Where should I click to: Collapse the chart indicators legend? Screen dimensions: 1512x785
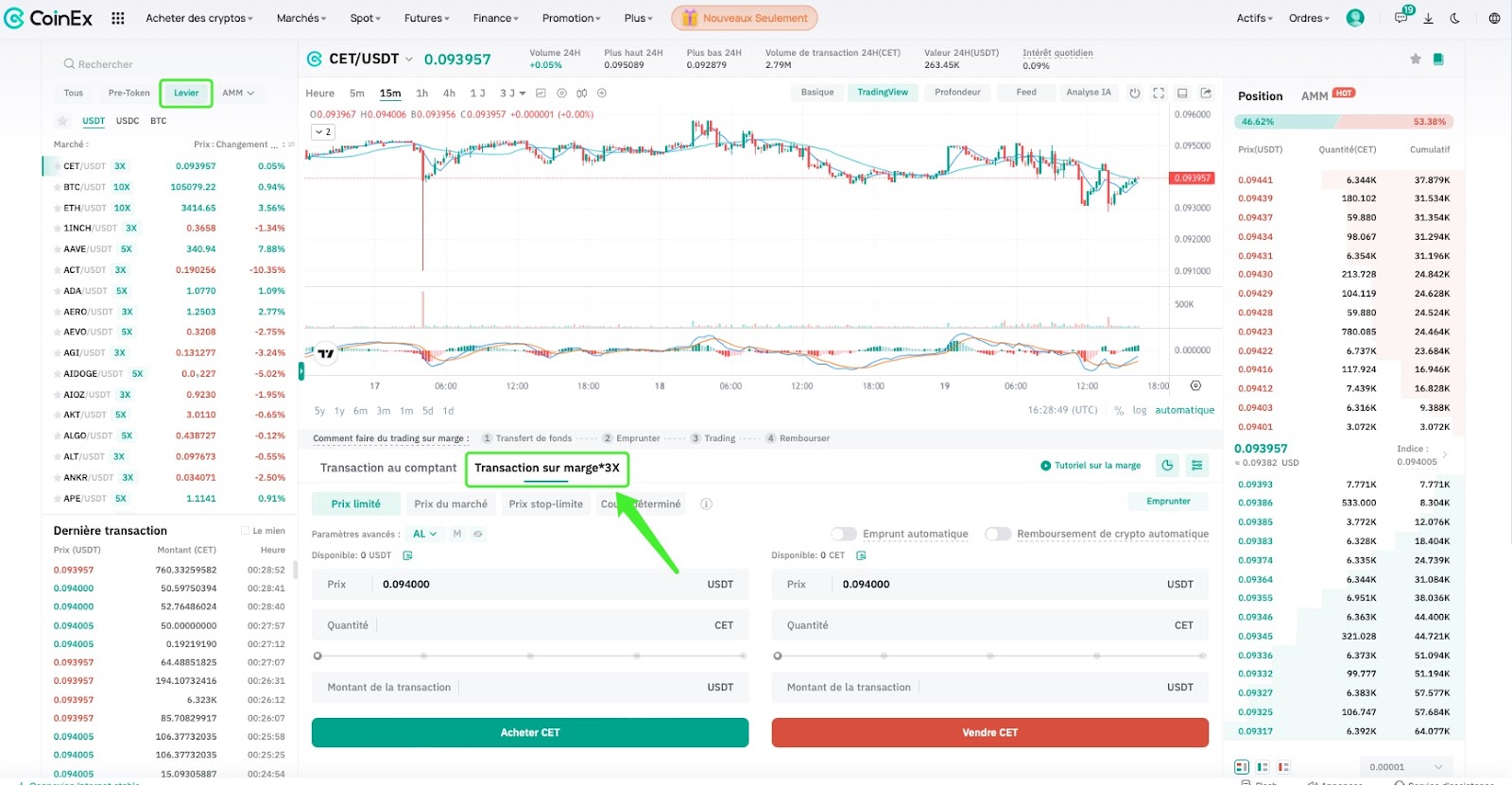click(x=322, y=132)
